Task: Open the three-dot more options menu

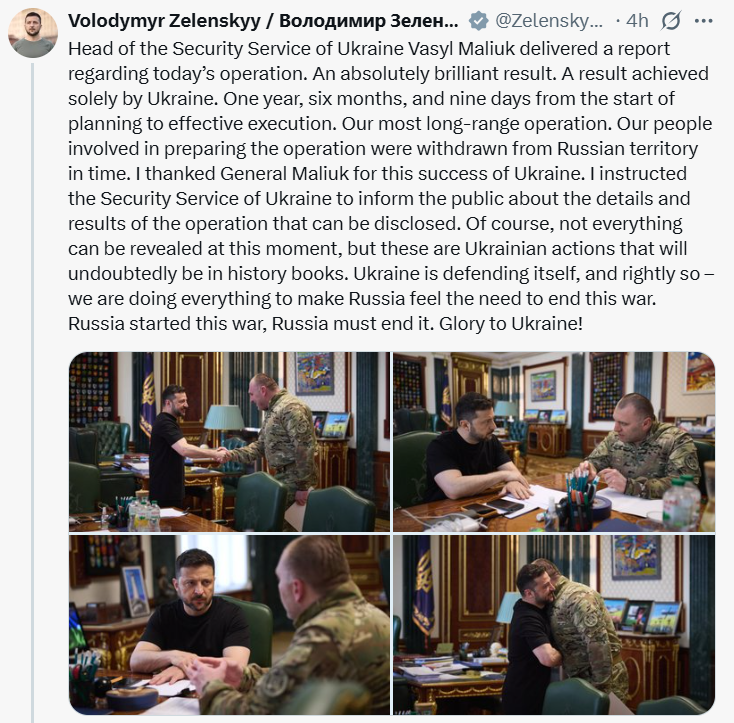Action: [704, 21]
